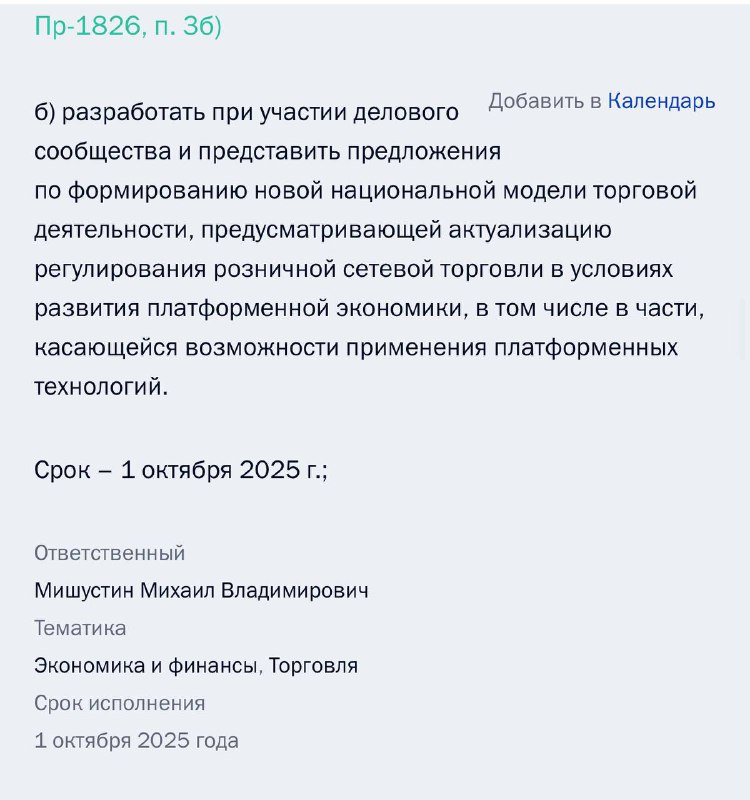
Task: Click the phrase представить предложения
Action: click(x=349, y=152)
